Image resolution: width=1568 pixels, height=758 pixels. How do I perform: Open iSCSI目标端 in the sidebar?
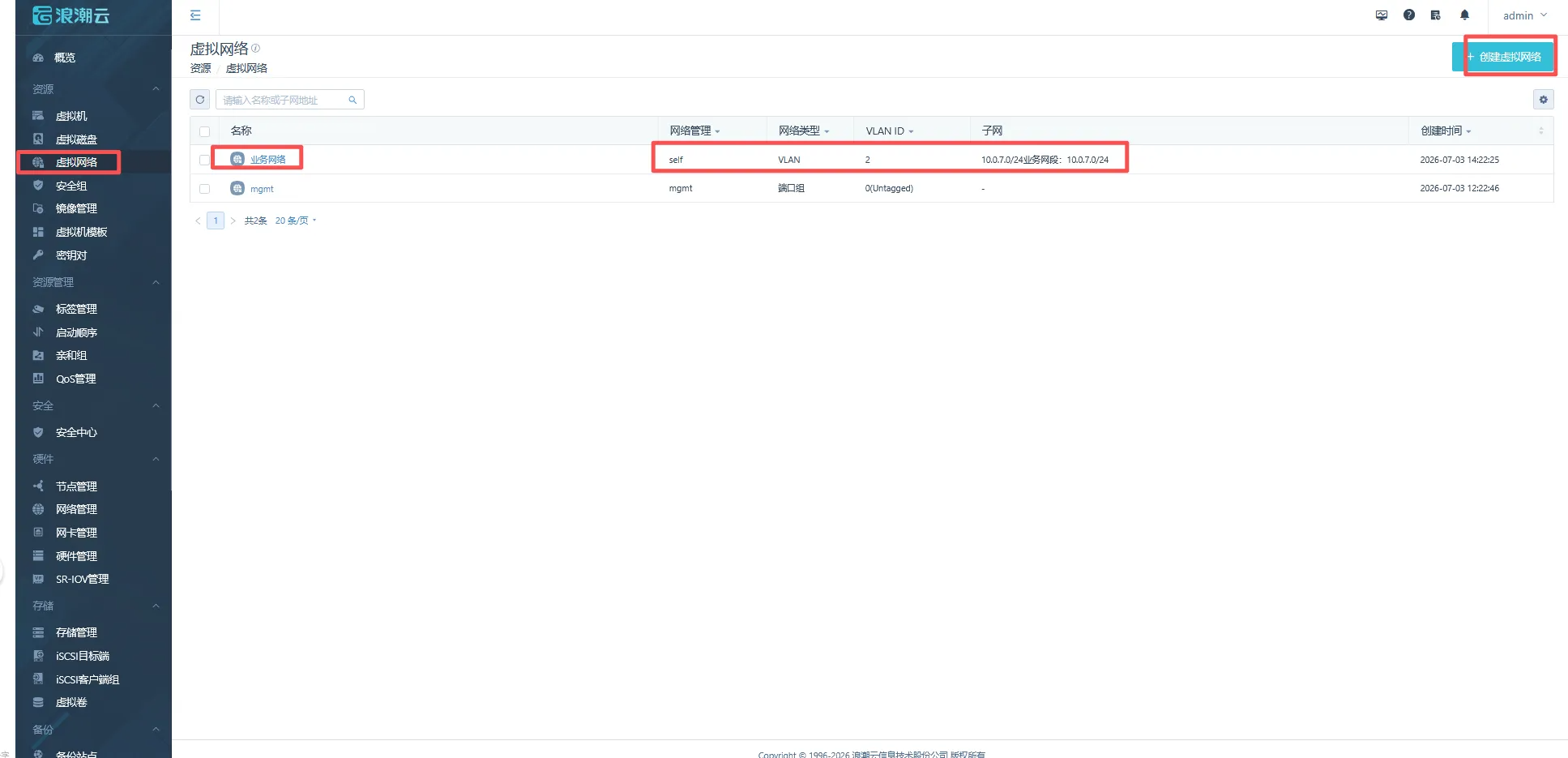(82, 656)
